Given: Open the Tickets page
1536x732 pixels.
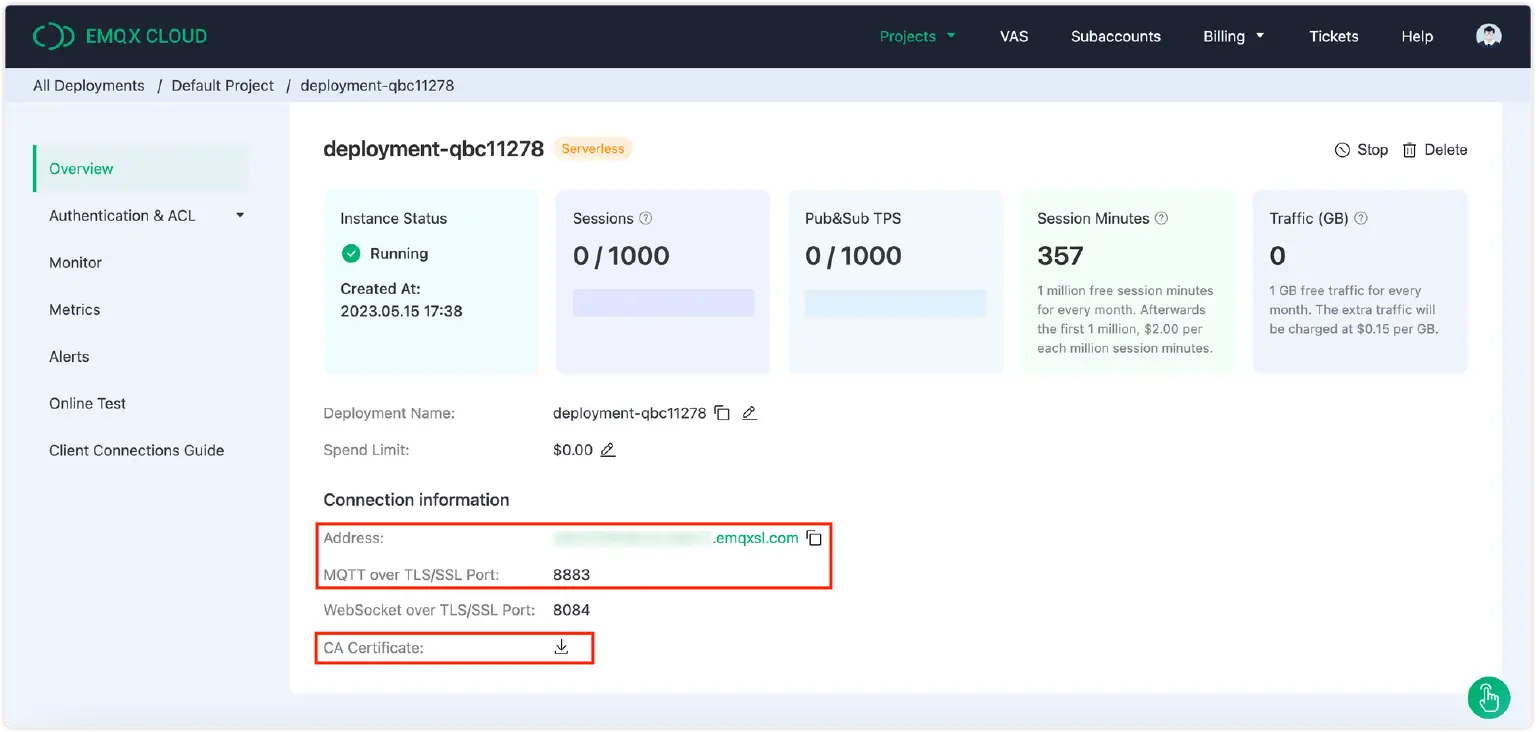Looking at the screenshot, I should tap(1333, 35).
